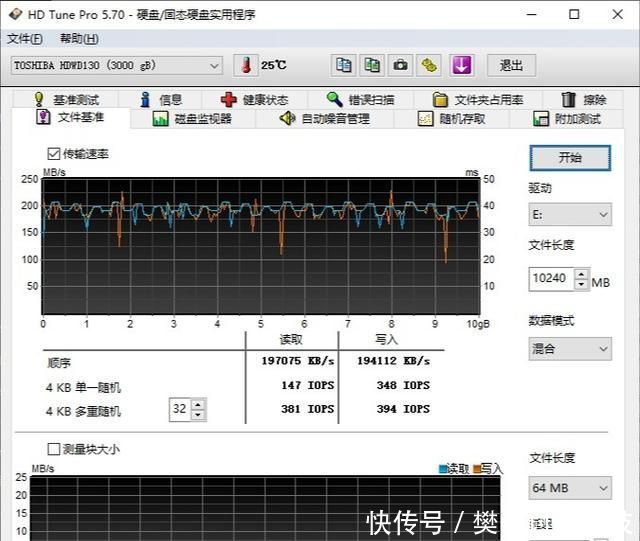Switch to the 自动噪音管理 tab
The height and width of the screenshot is (541, 640).
(x=324, y=119)
